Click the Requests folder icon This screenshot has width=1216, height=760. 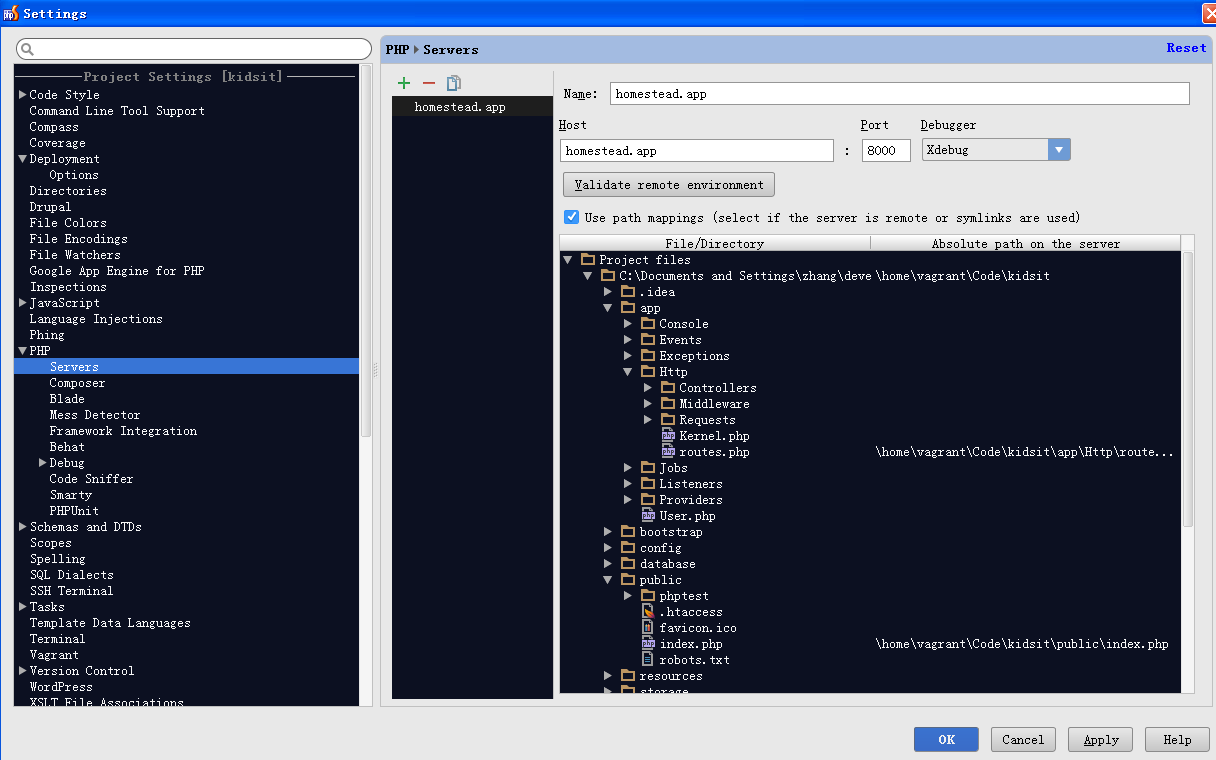[668, 420]
